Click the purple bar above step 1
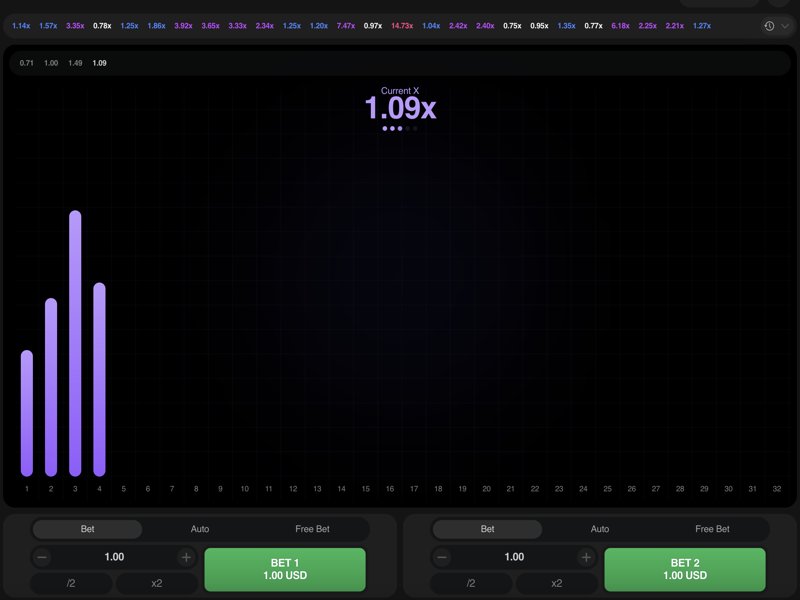800x600 pixels. [27, 413]
